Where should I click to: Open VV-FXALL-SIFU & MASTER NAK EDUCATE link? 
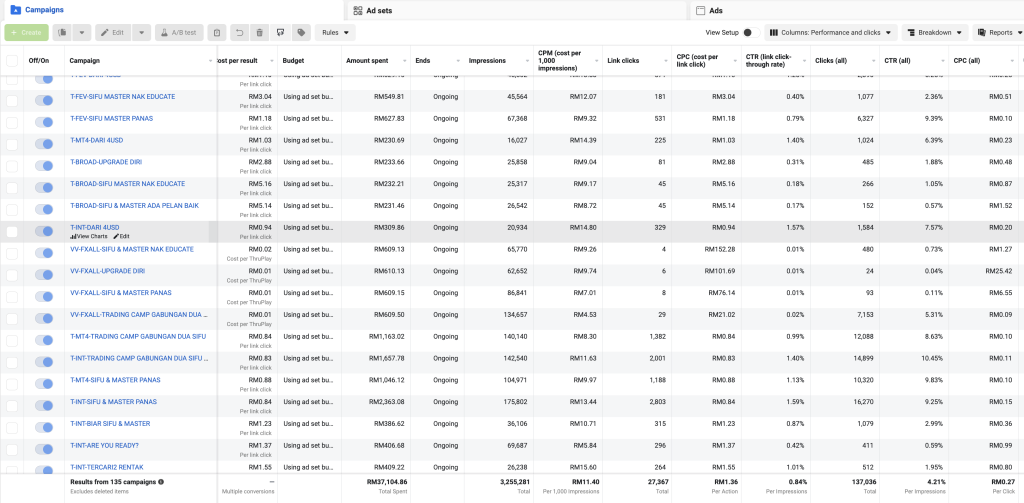click(x=132, y=249)
